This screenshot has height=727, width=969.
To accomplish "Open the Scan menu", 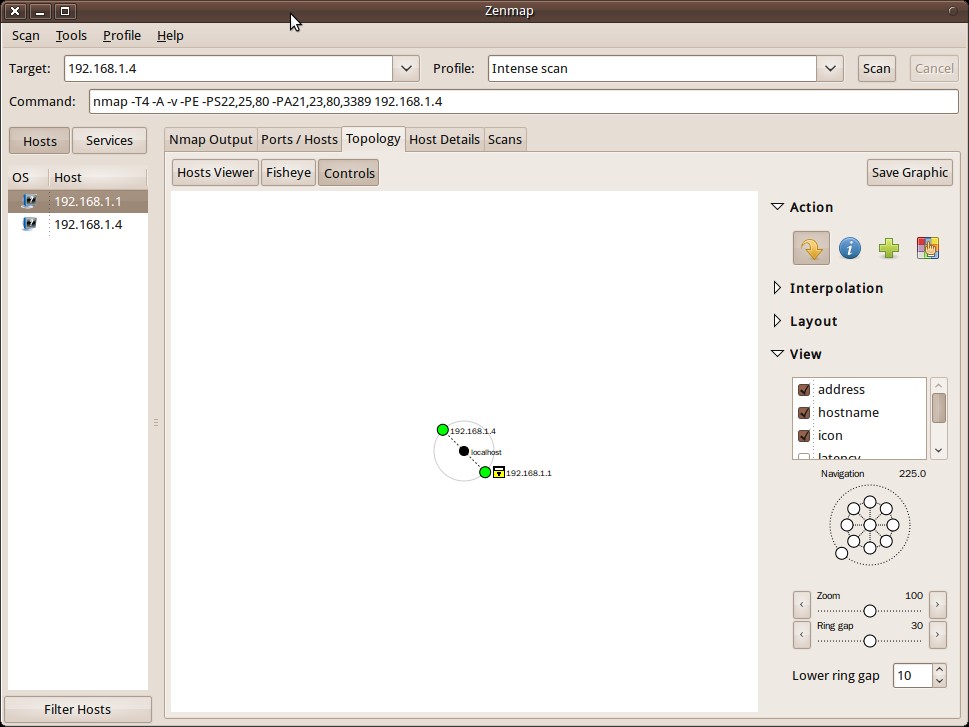I will [x=26, y=36].
